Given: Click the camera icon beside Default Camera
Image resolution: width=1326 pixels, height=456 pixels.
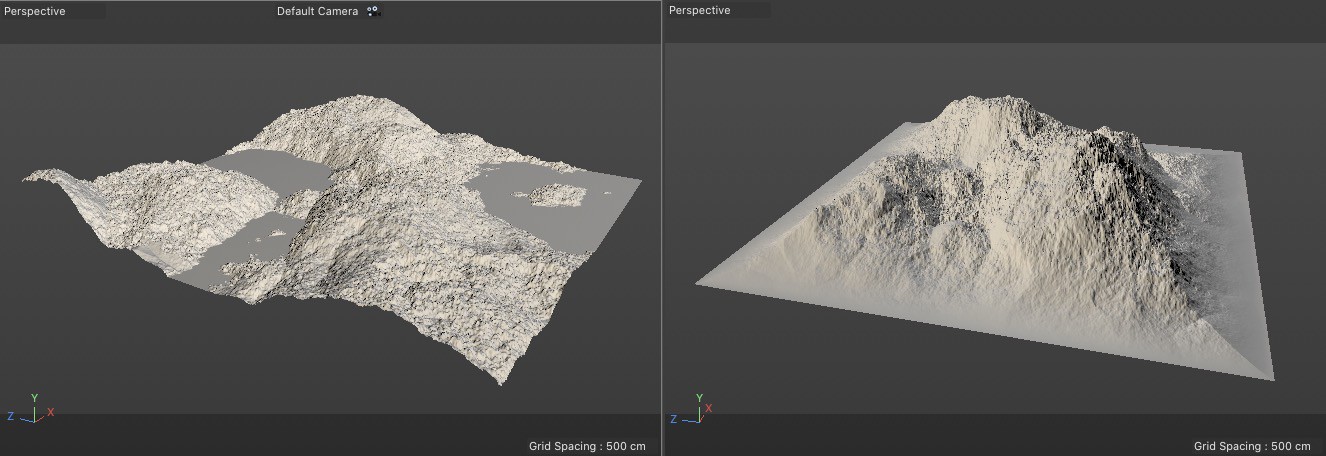Looking at the screenshot, I should pos(373,11).
